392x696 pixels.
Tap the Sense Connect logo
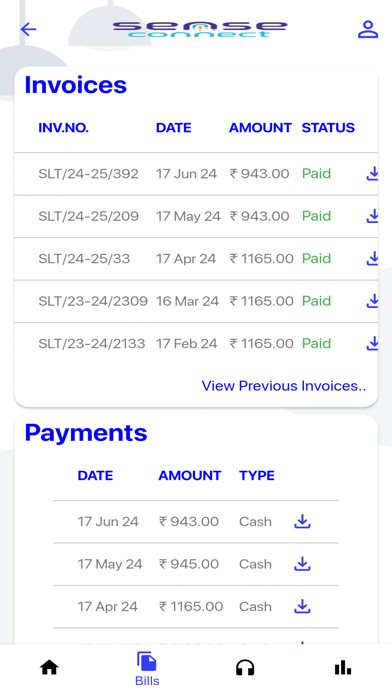(200, 29)
